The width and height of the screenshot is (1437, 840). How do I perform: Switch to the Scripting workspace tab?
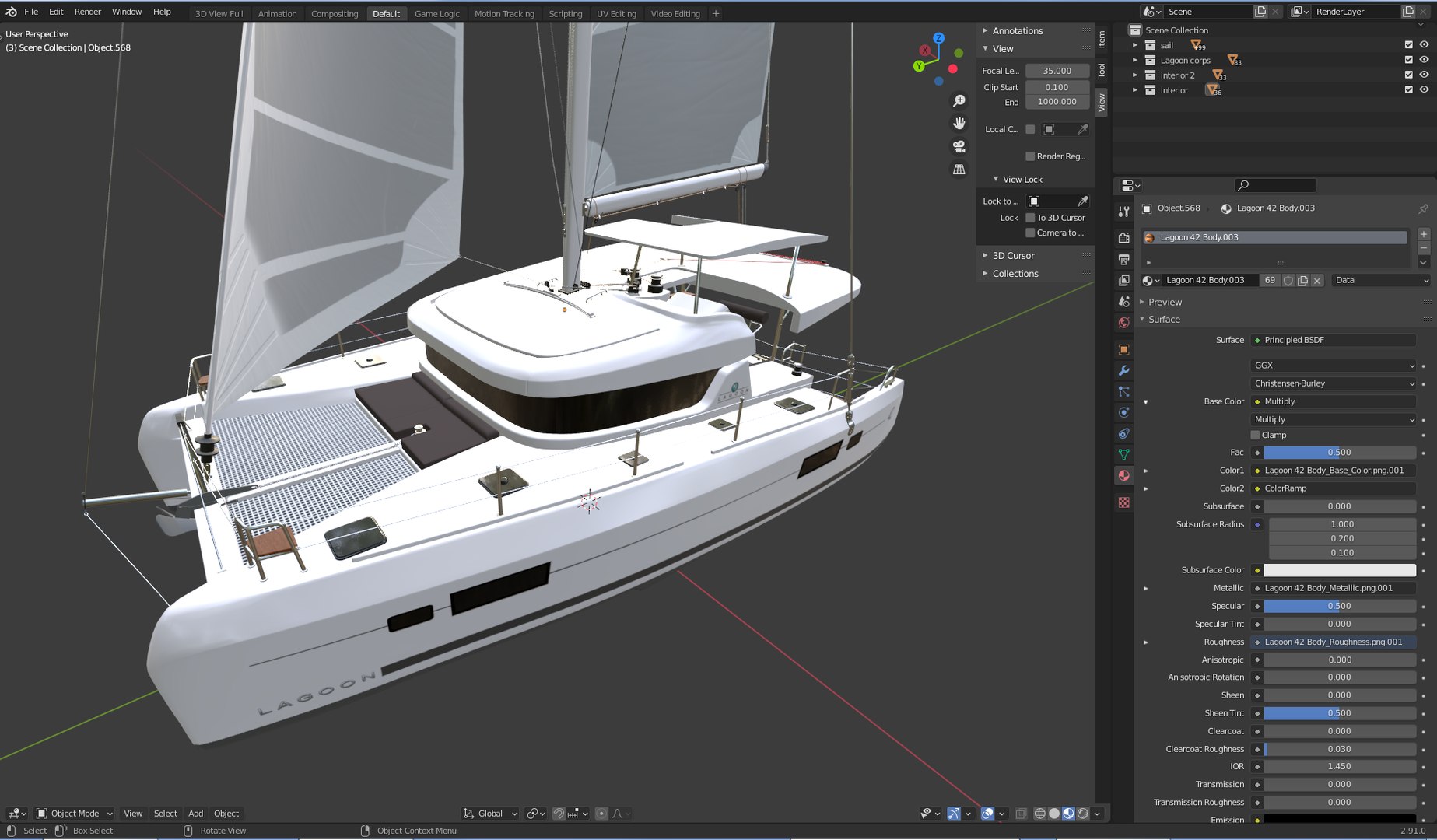565,13
